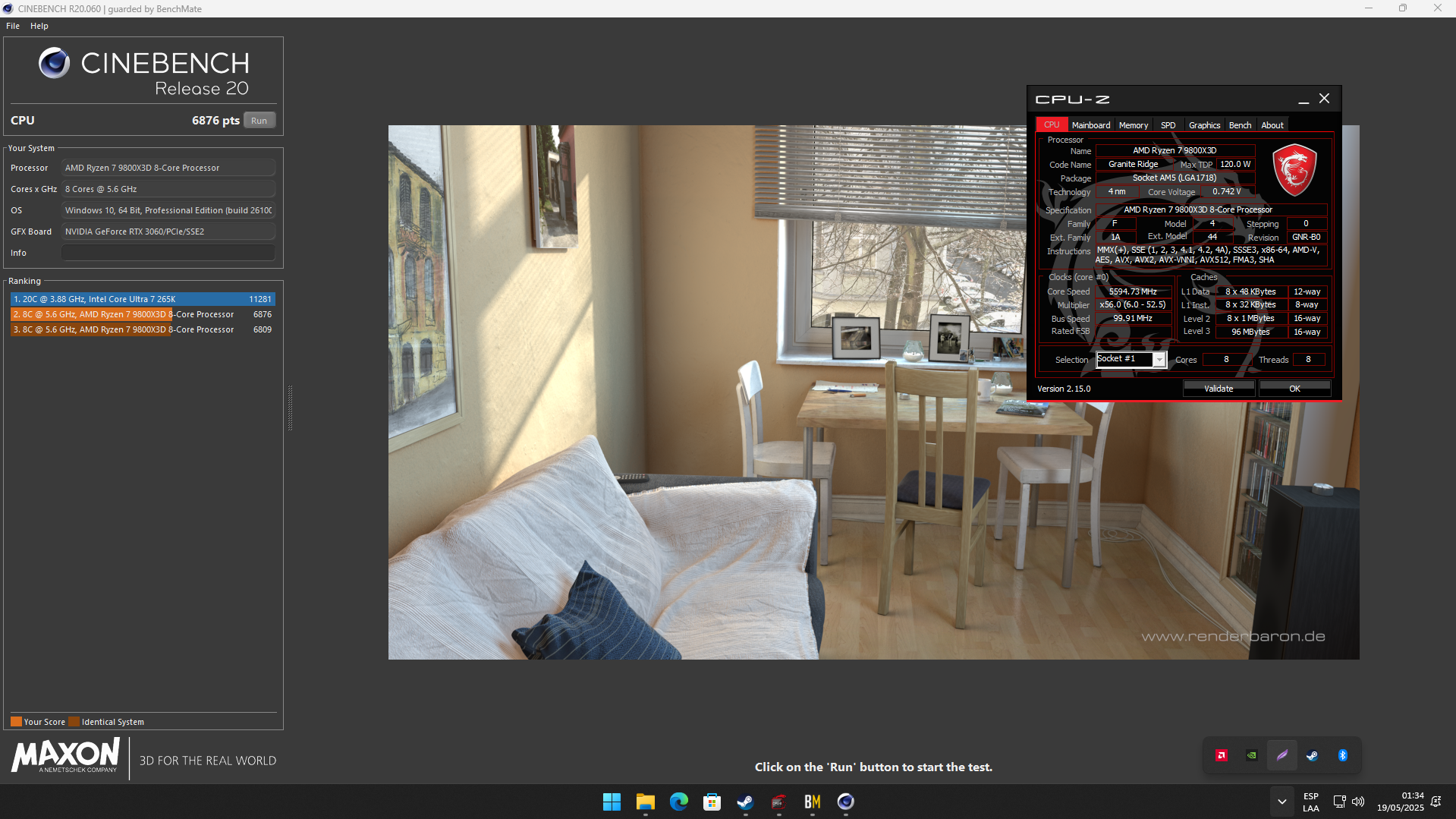Viewport: 1456px width, 819px height.
Task: Open the volume tray icon
Action: coord(1358,802)
